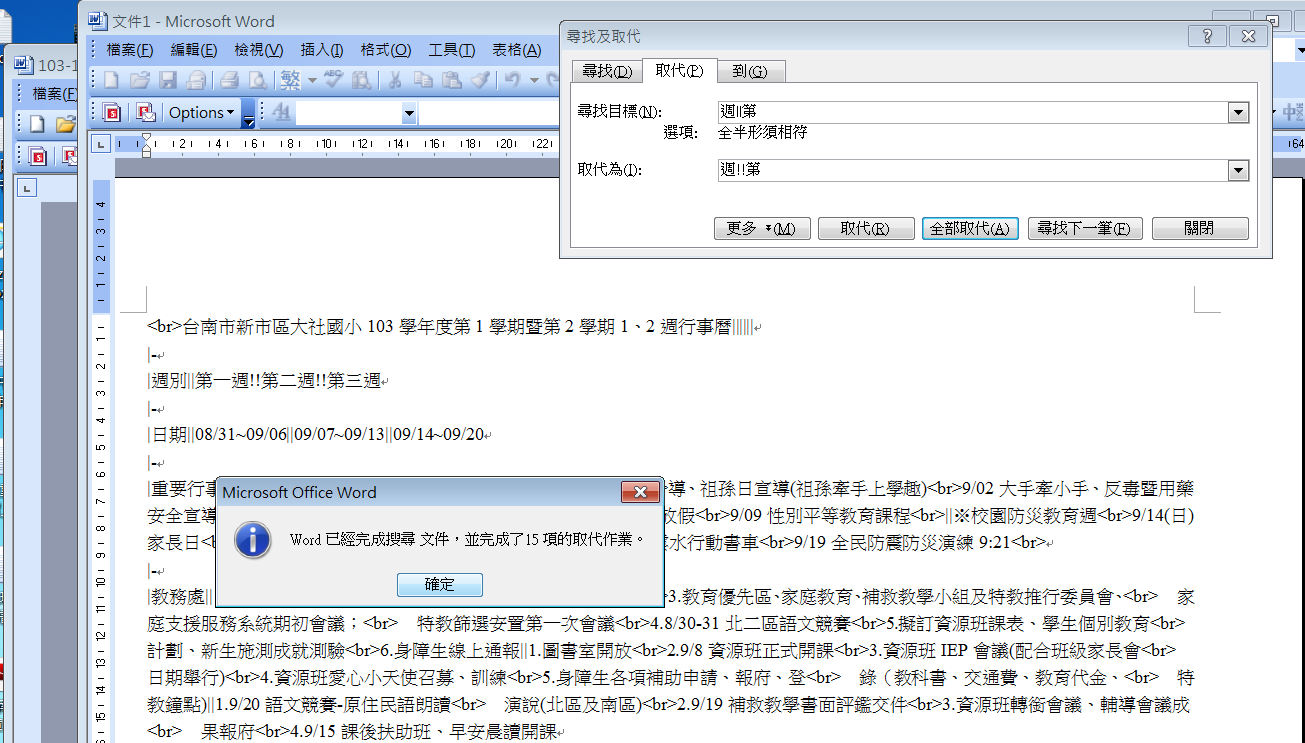Open the Options dropdown in PDF toolbar
Viewport: 1305px width, 743px height.
pyautogui.click(x=201, y=112)
